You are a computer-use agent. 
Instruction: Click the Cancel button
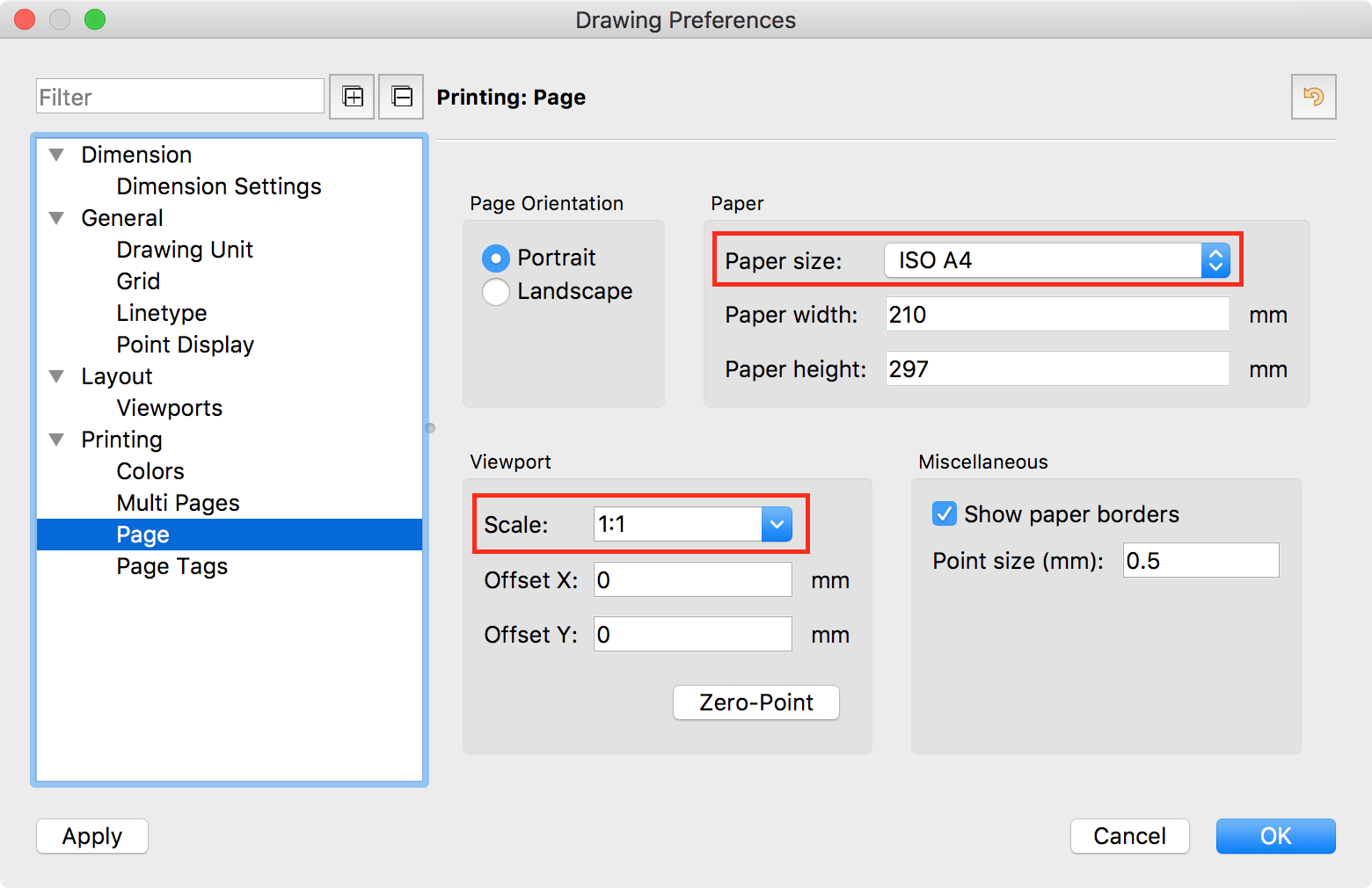point(1129,836)
